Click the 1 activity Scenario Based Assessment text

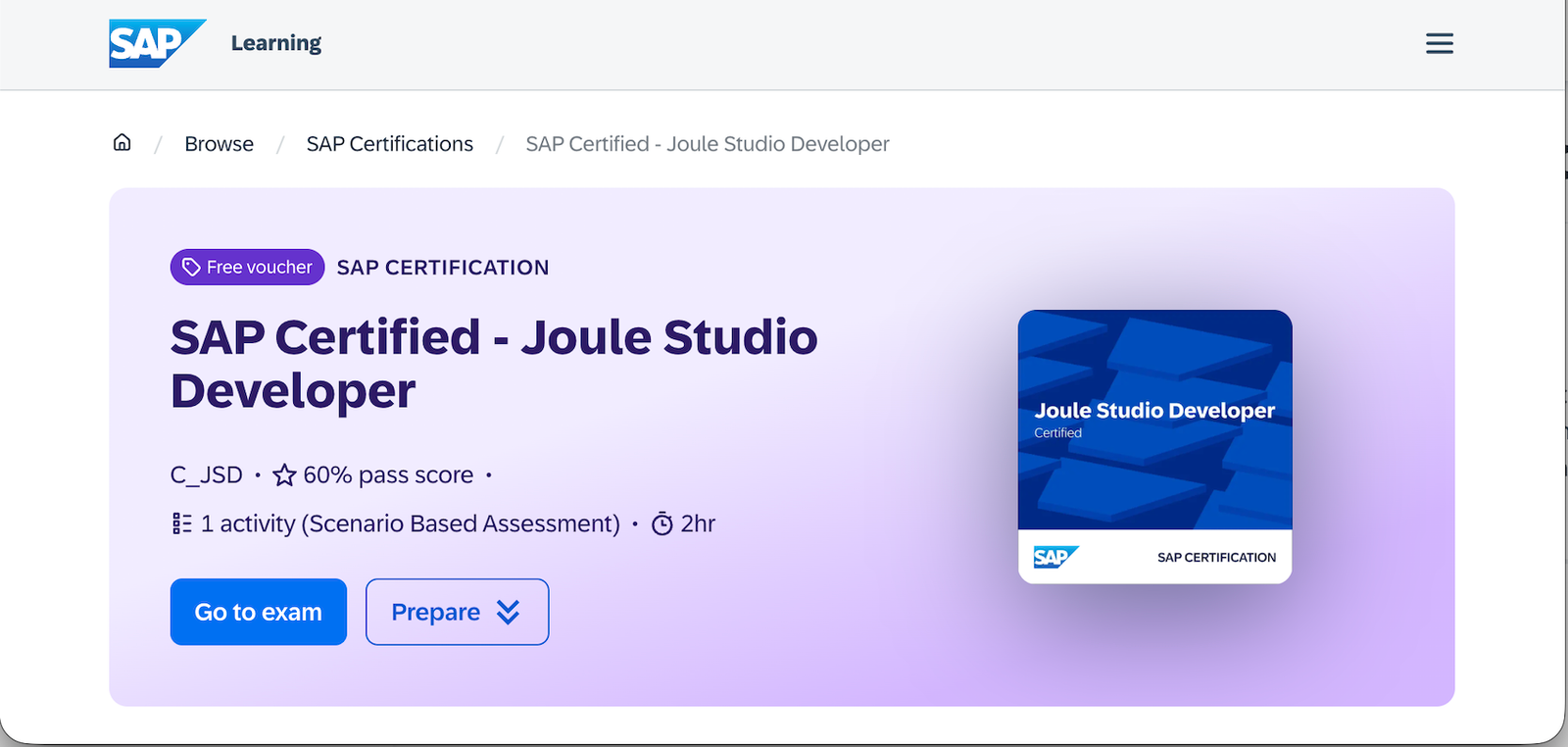click(411, 523)
